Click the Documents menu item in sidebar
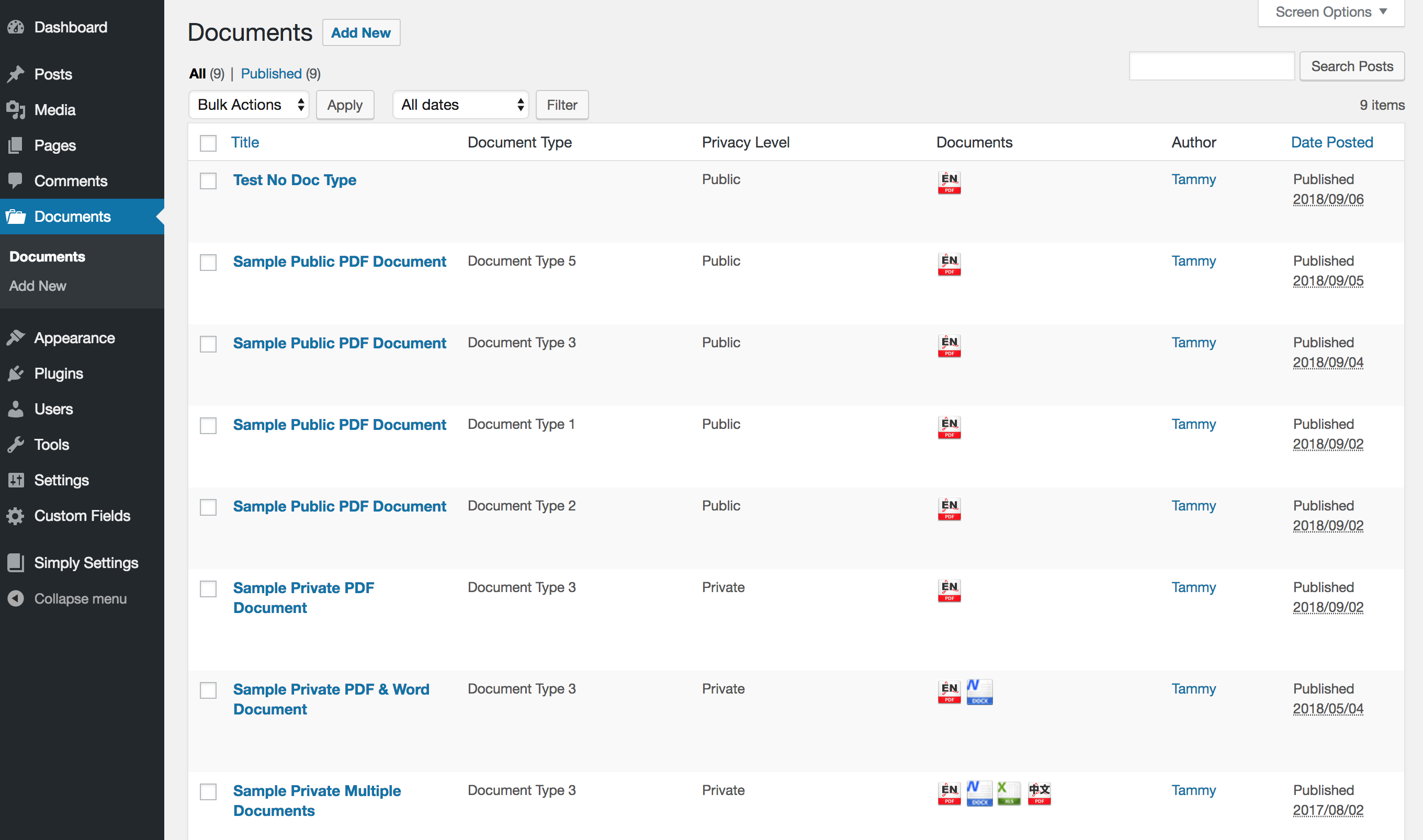This screenshot has height=840, width=1423. tap(72, 216)
